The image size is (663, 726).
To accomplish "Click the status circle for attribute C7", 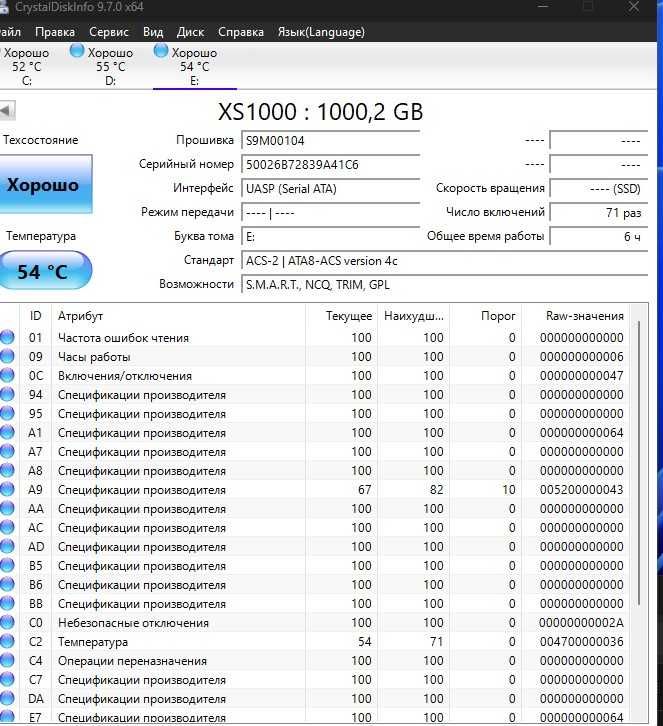I will pyautogui.click(x=7, y=679).
